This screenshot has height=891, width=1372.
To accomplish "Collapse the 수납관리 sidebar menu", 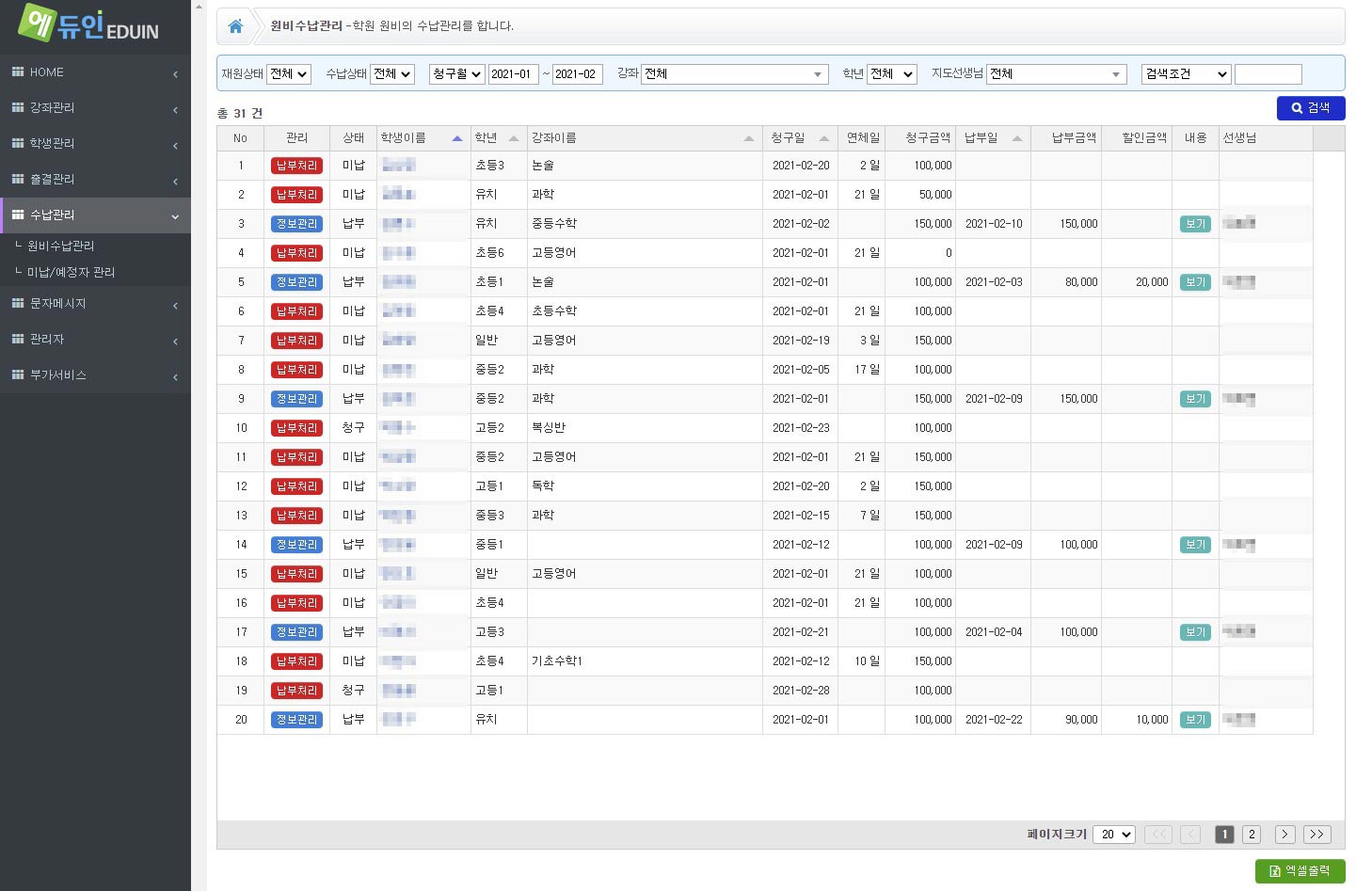I will tap(175, 216).
